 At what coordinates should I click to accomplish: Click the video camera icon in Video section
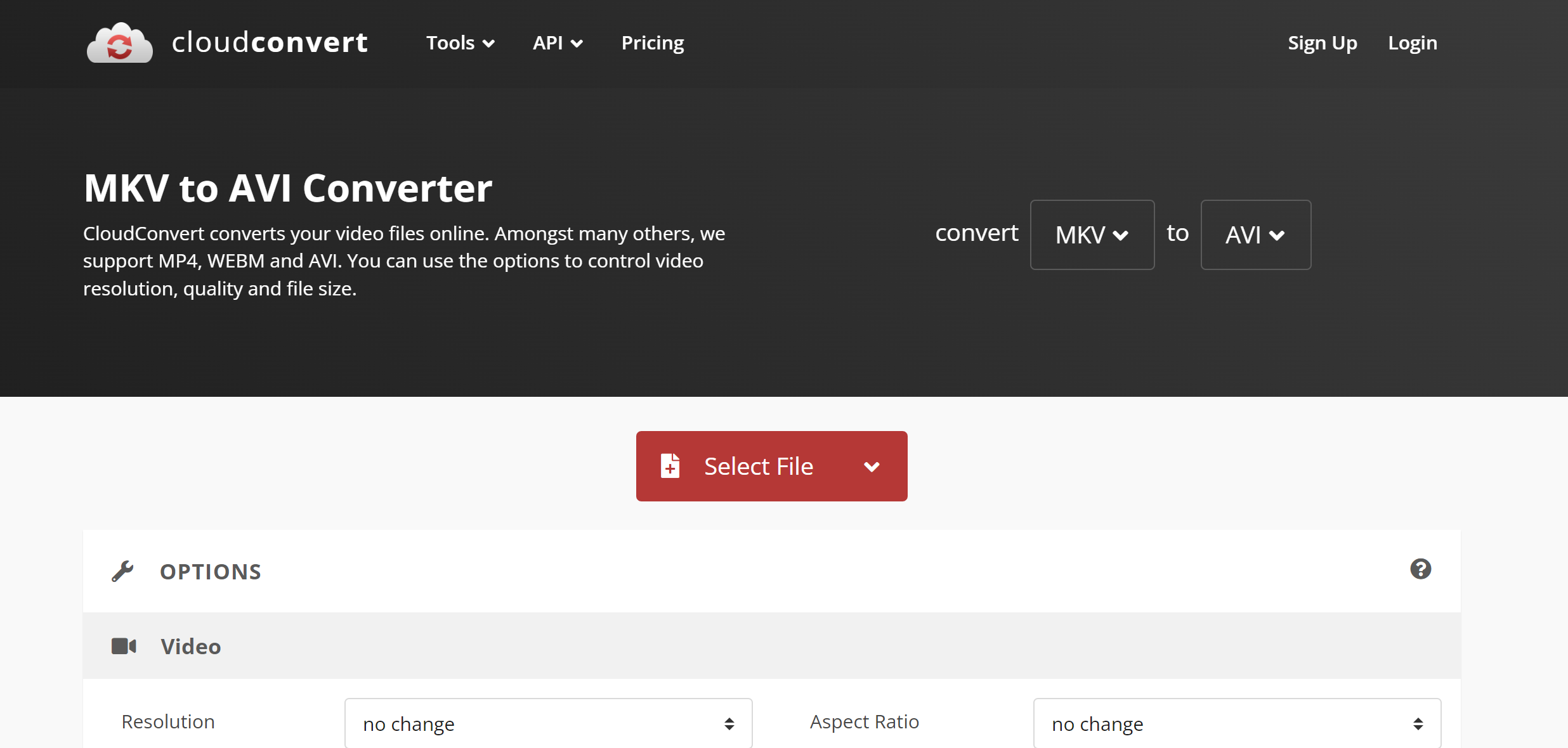[x=124, y=646]
